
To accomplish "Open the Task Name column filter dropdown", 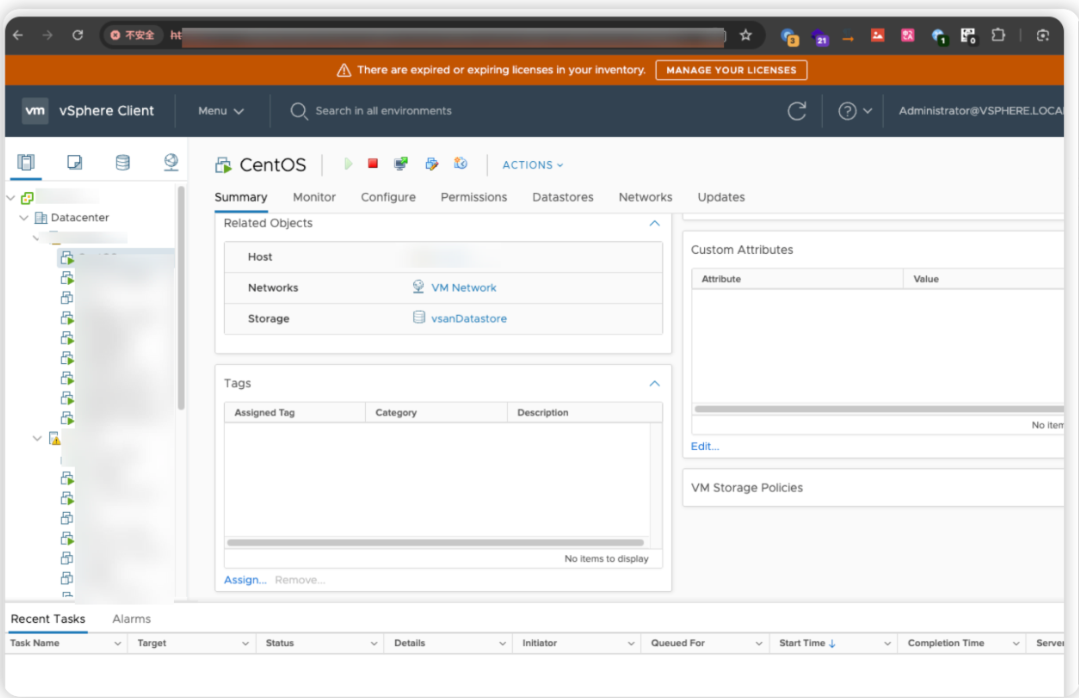I will [x=118, y=644].
